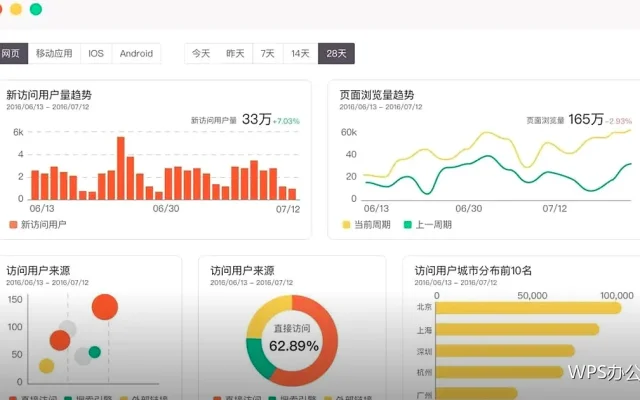The height and width of the screenshot is (400, 640).
Task: Click the 62.89% donut center value
Action: [294, 346]
